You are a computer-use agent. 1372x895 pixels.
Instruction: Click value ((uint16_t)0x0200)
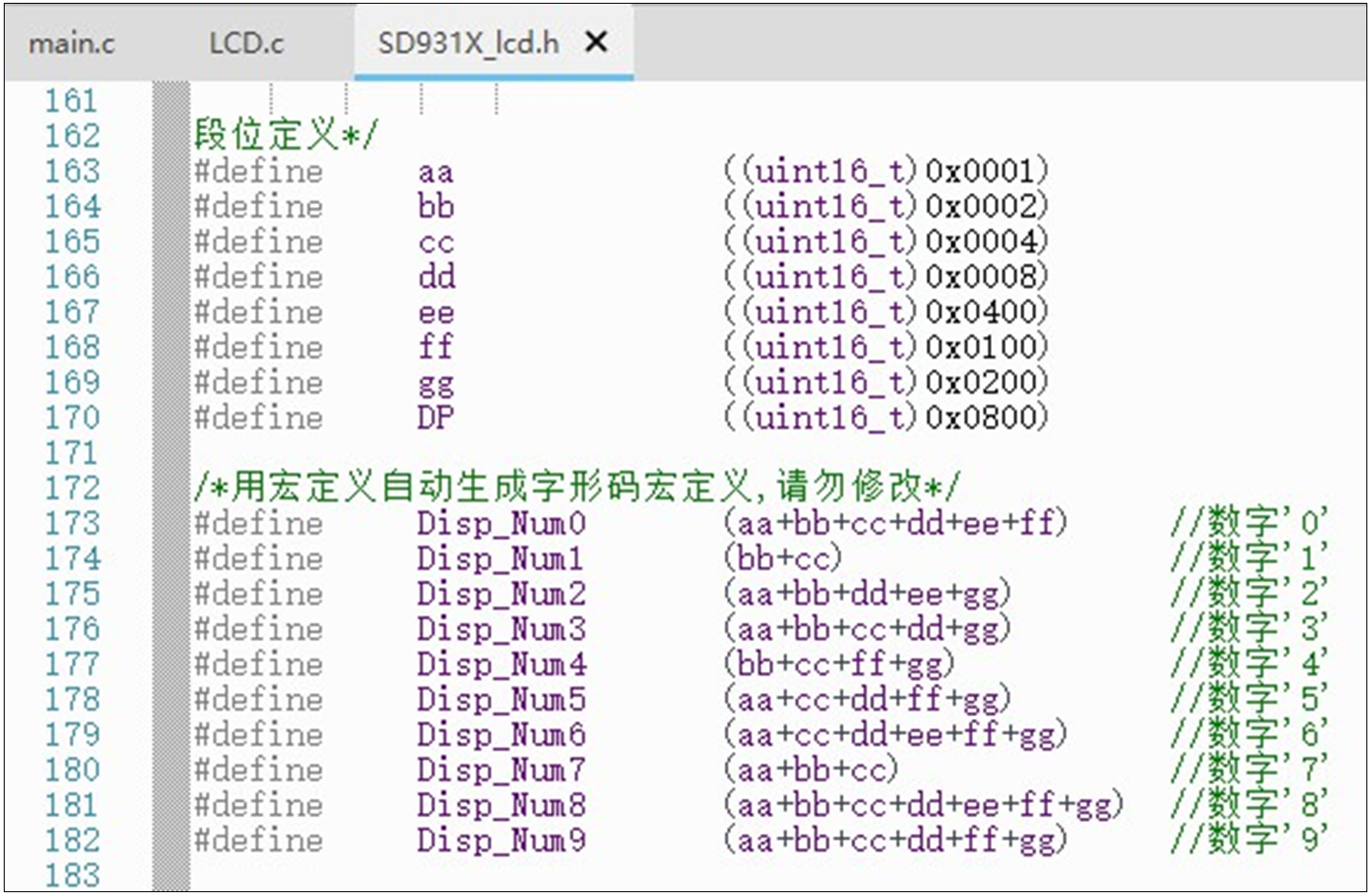coord(885,382)
